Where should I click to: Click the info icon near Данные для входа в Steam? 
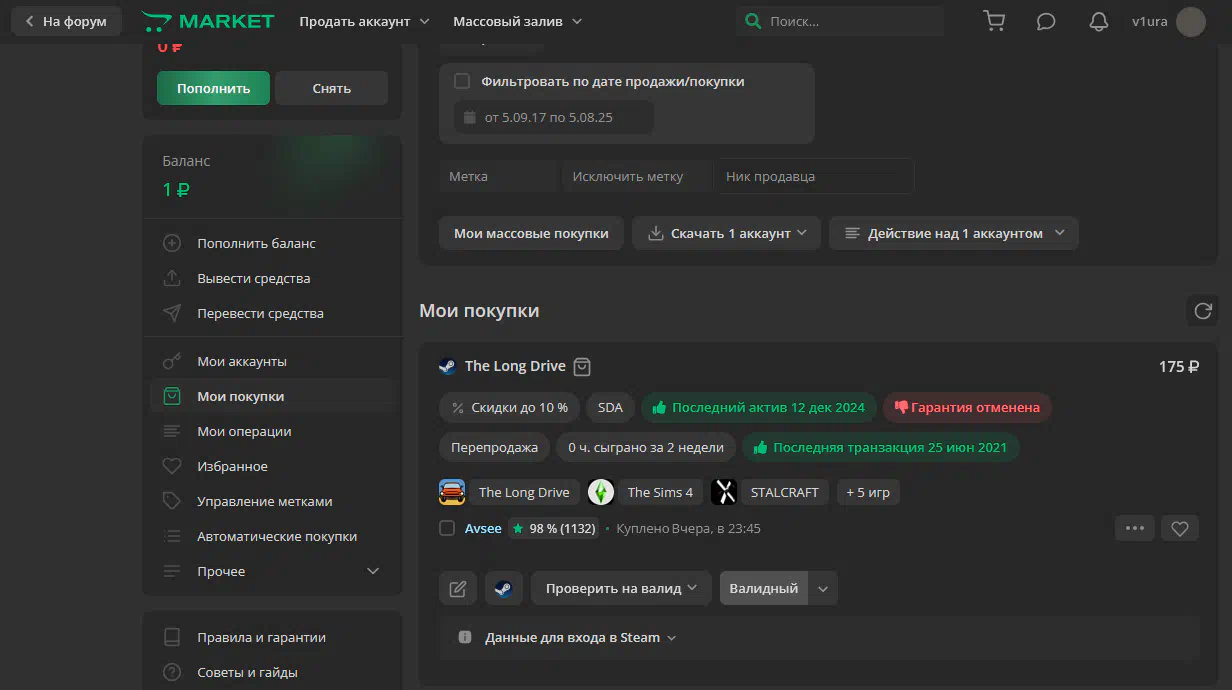(x=464, y=637)
